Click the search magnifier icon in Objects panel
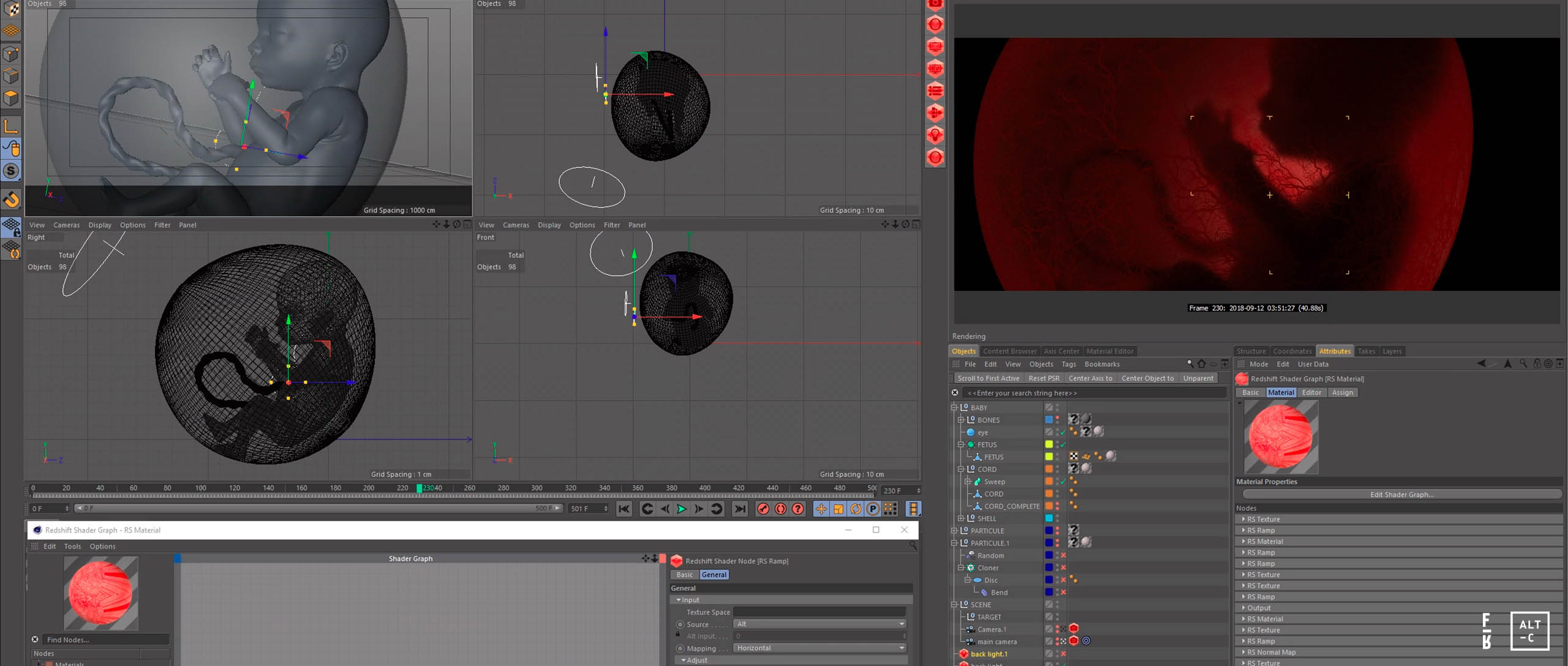The image size is (1568, 666). tap(1190, 364)
